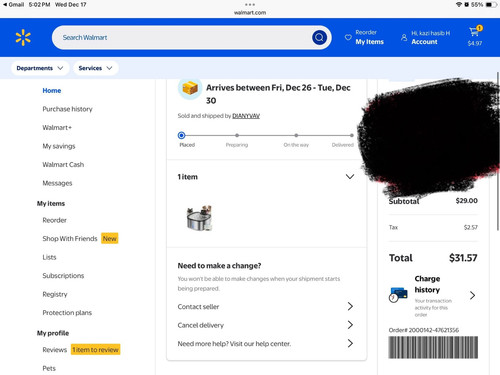Viewport: 500px width, 375px height.
Task: Open My savings
Action: [x=59, y=146]
